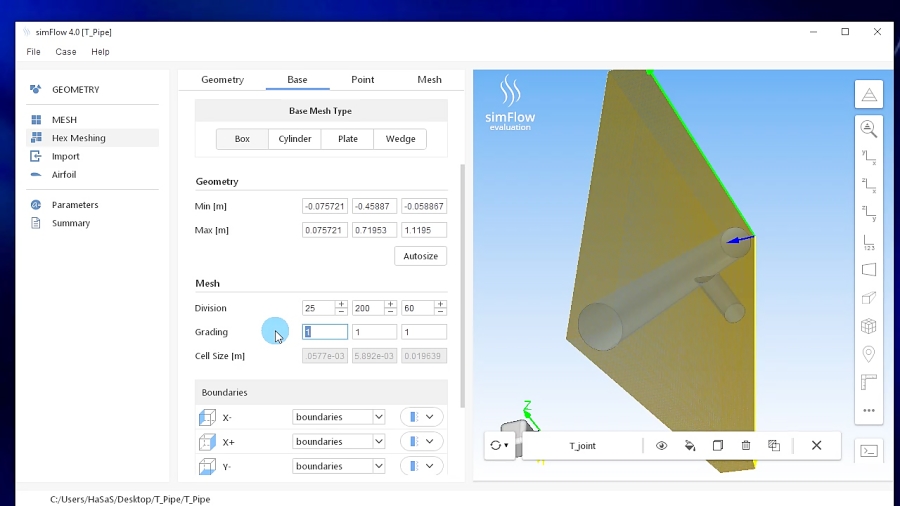Switch to the Point tab

point(362,80)
